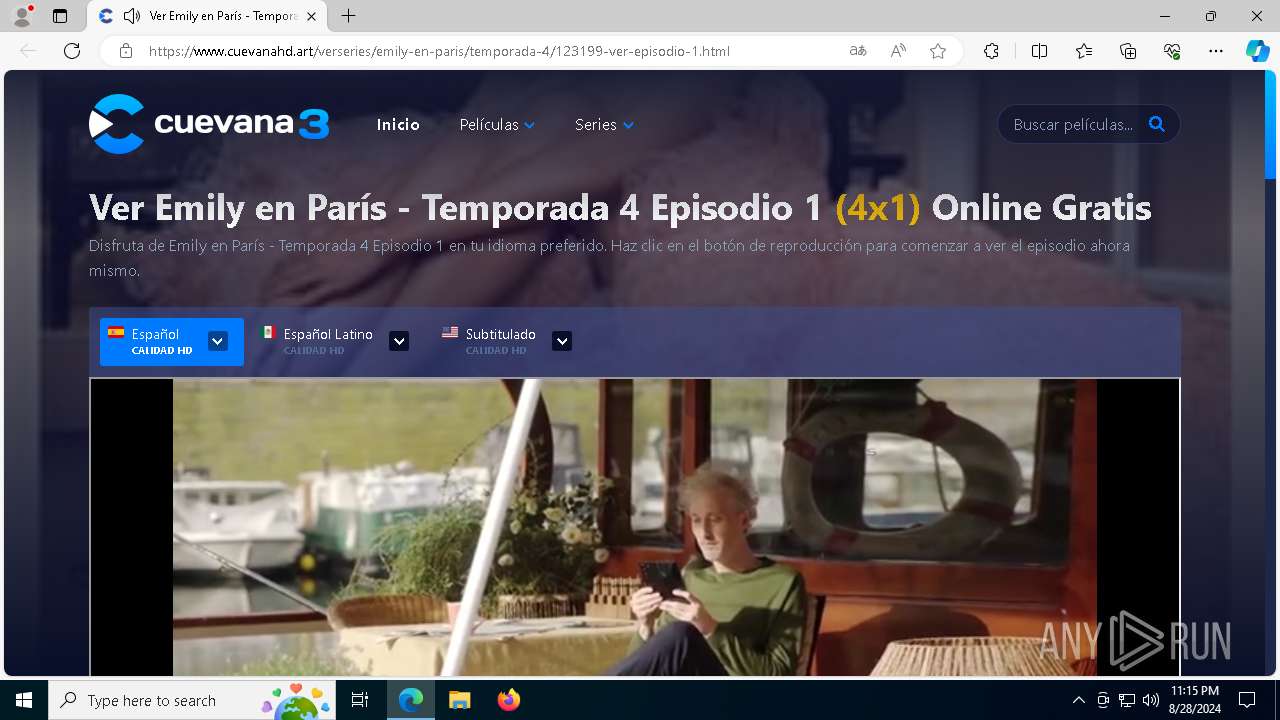View site information lock icon
Image resolution: width=1280 pixels, height=720 pixels.
(x=126, y=51)
